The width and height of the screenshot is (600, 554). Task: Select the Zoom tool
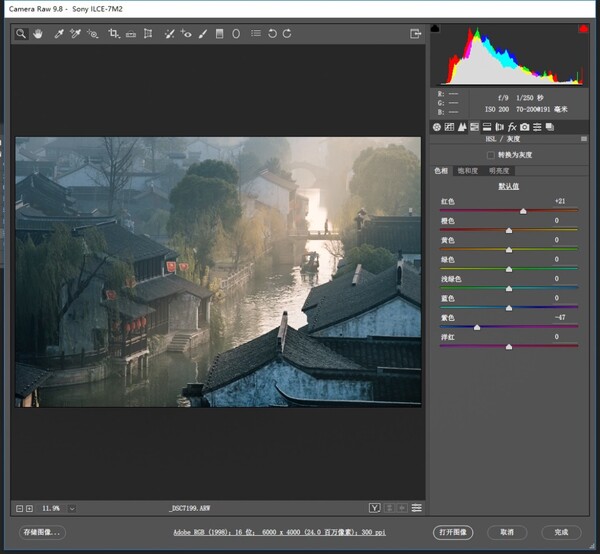(x=21, y=34)
